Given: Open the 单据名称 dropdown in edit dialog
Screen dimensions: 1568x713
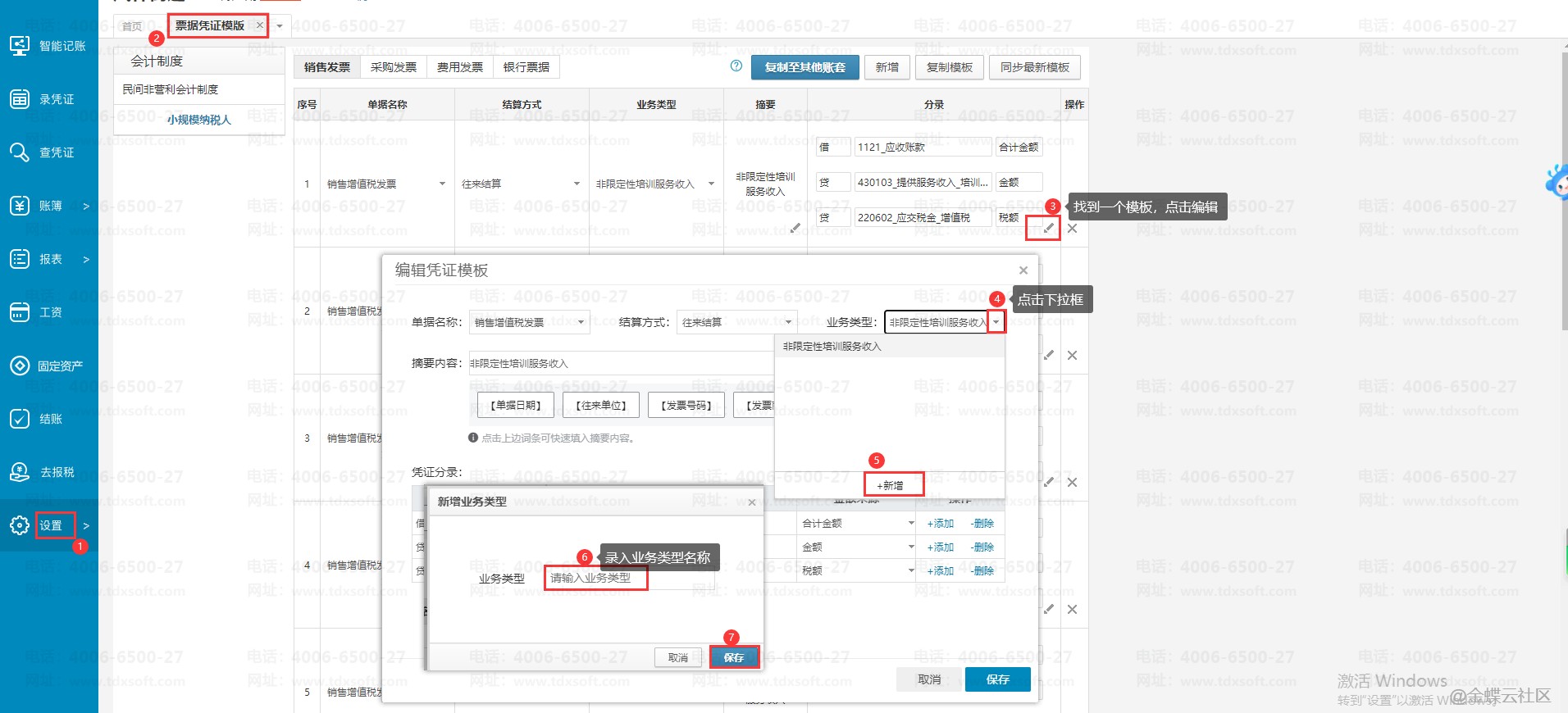Looking at the screenshot, I should tap(581, 322).
